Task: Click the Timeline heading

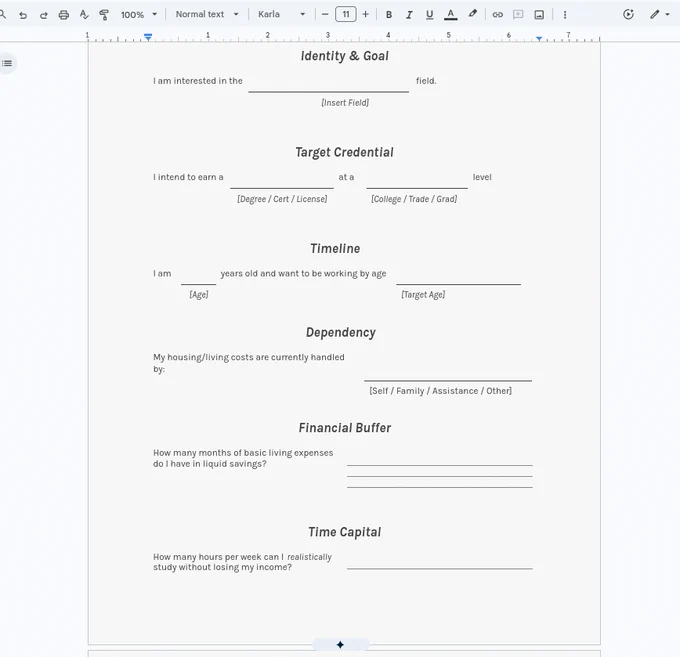Action: 335,248
